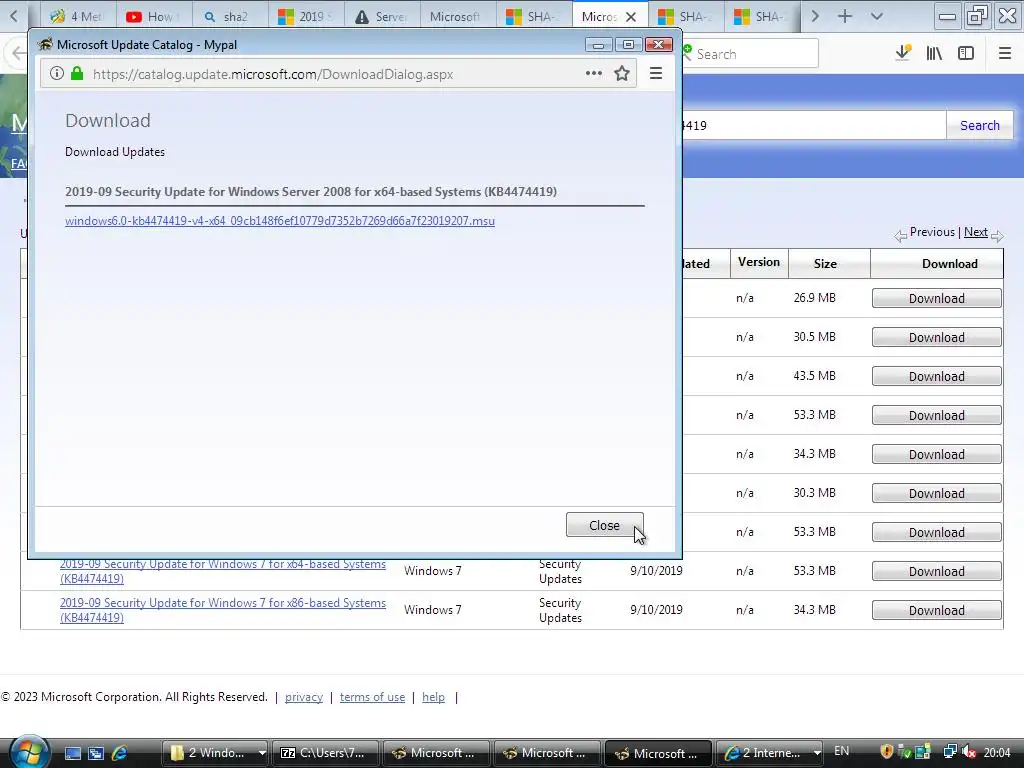1024x768 pixels.
Task: Click the Windows Start orb
Action: [28, 752]
